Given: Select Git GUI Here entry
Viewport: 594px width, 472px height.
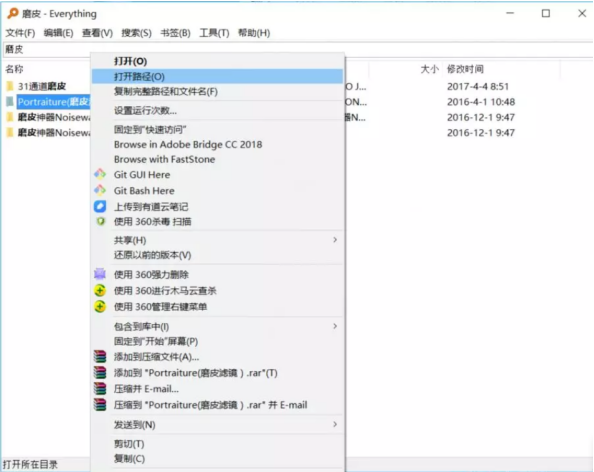Looking at the screenshot, I should (217, 175).
